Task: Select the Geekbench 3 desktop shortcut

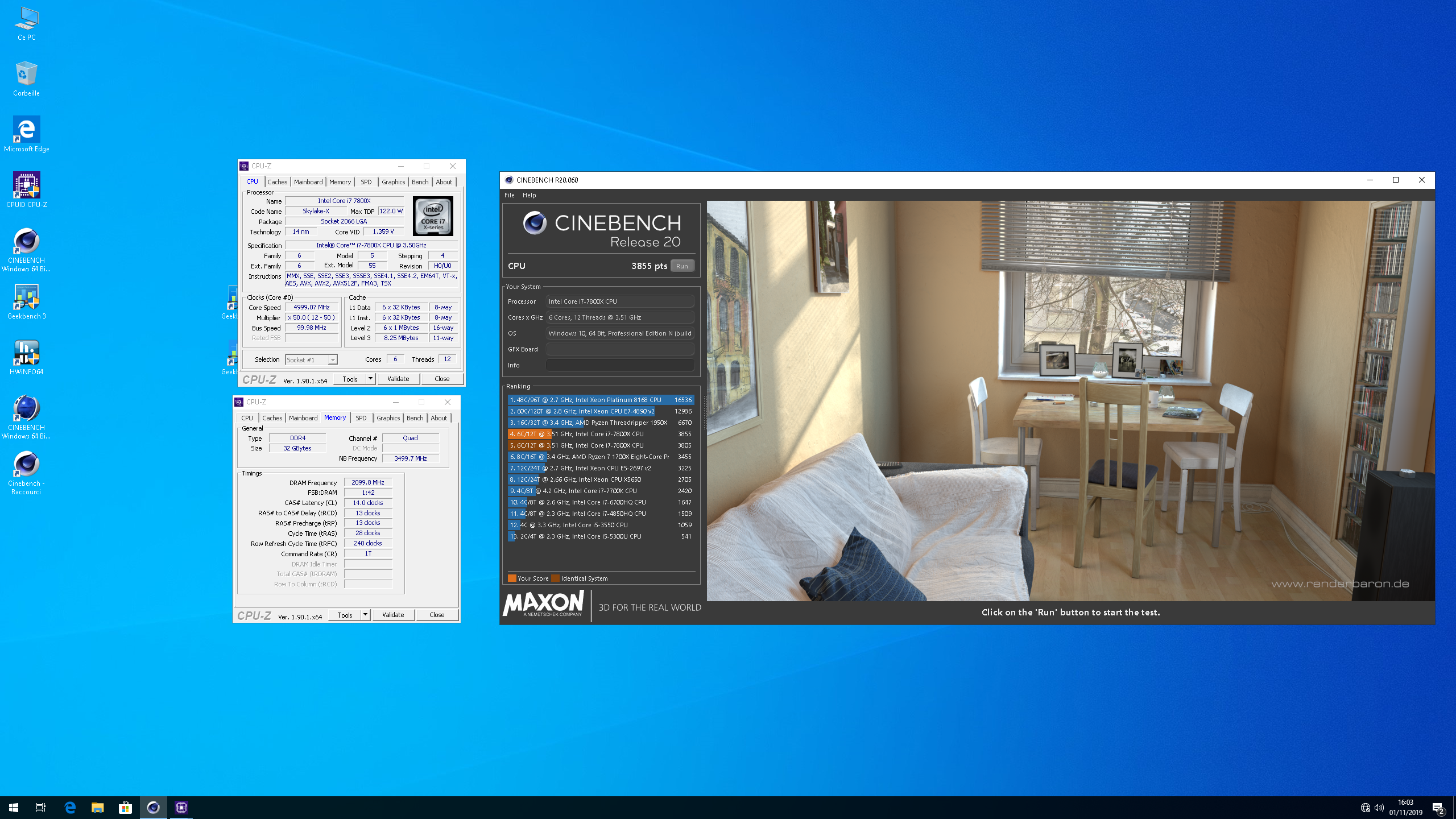Action: pyautogui.click(x=26, y=301)
